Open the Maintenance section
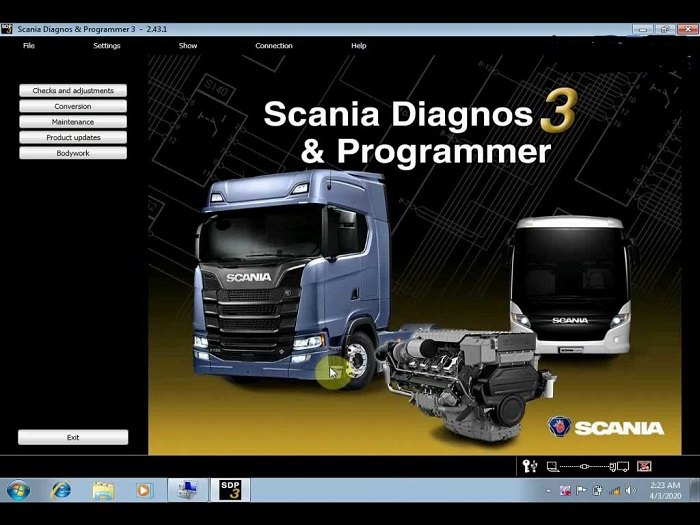The image size is (700, 525). click(x=73, y=122)
